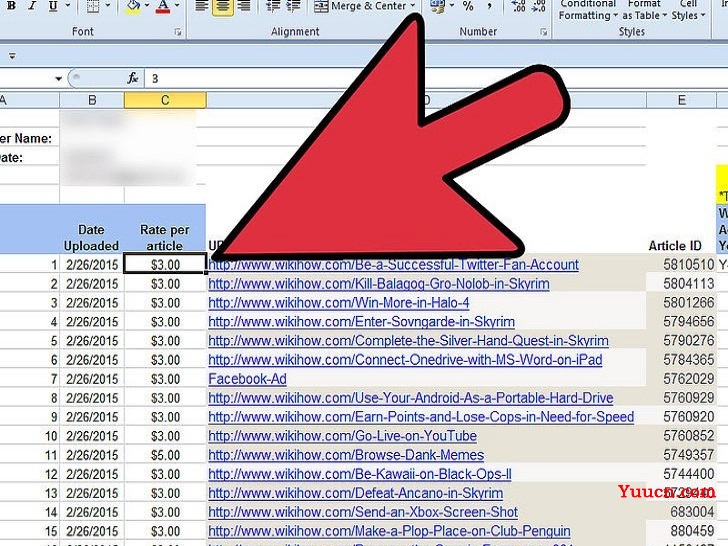
Task: Open Accounting format dropdown arrow
Action: point(452,6)
